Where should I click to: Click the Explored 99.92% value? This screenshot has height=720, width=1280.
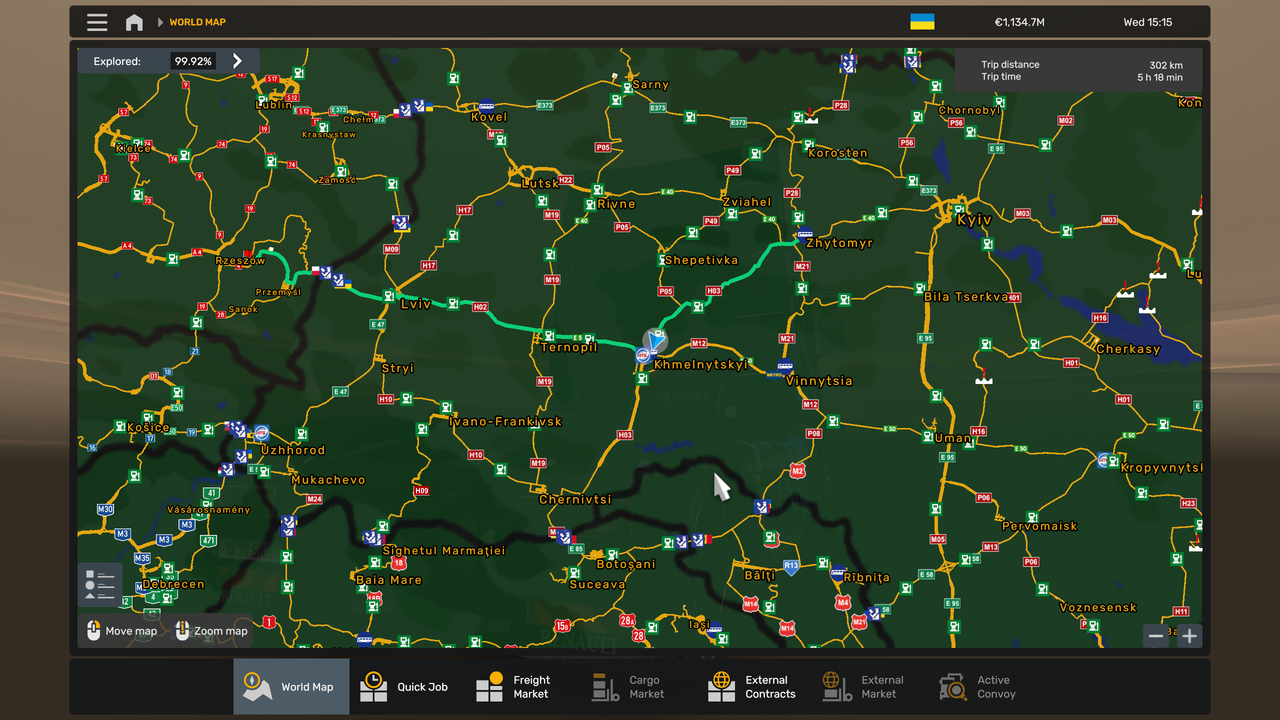tap(193, 61)
